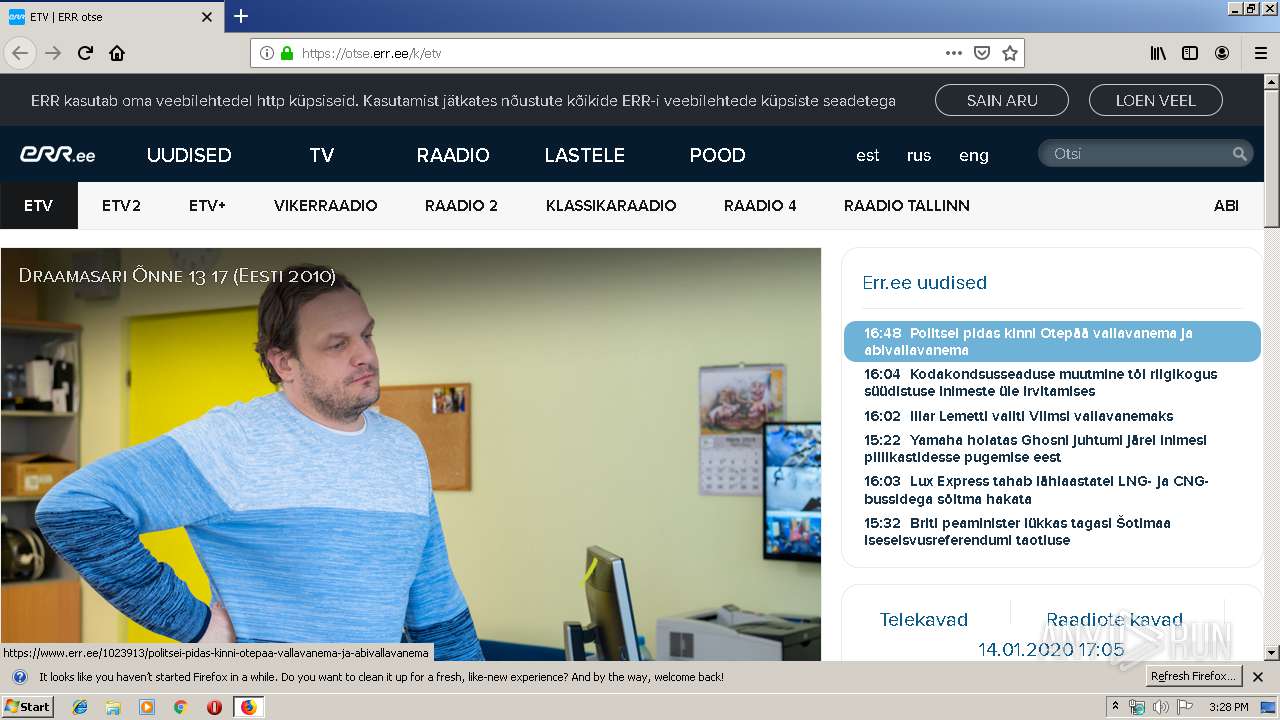Click the Önne 13 video player
Viewport: 1280px width, 720px height.
(x=410, y=454)
